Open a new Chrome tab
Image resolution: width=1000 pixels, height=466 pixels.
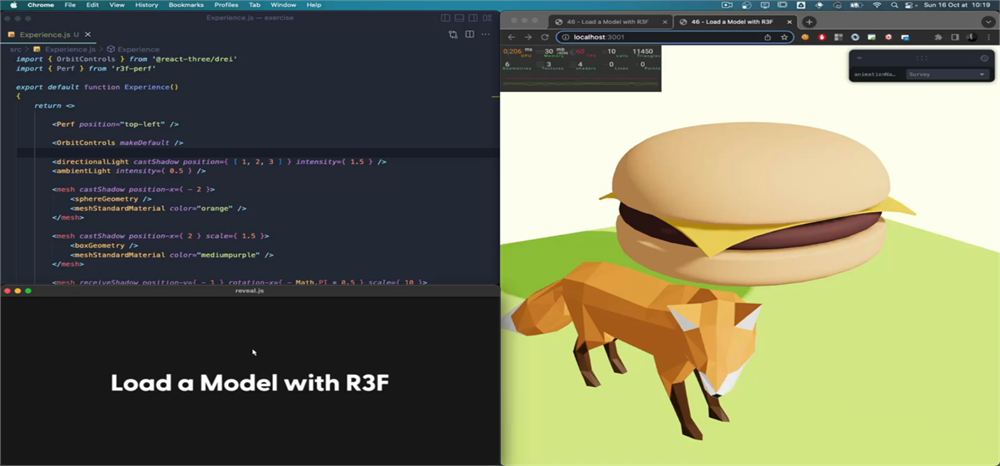click(809, 22)
